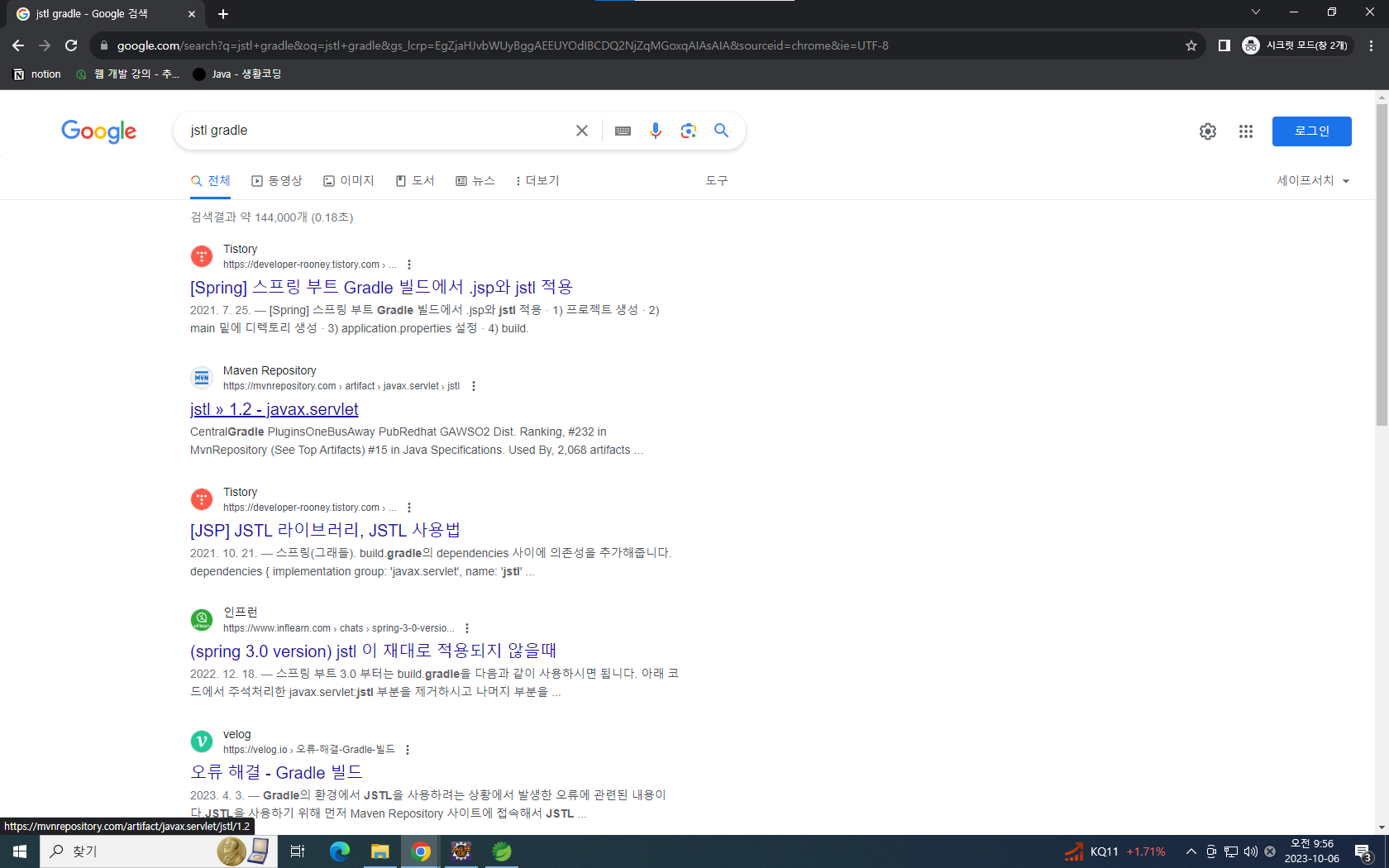Open more options for JSTL 라이브러리 result
The width and height of the screenshot is (1389, 868).
(409, 508)
